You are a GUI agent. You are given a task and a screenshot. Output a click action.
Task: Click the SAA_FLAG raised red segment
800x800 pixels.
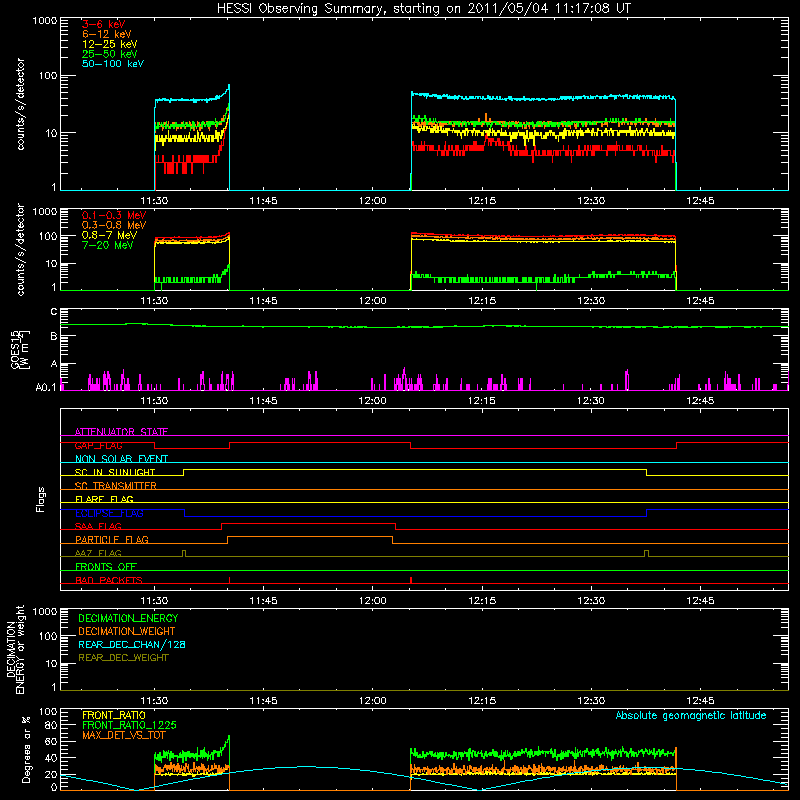[308, 523]
